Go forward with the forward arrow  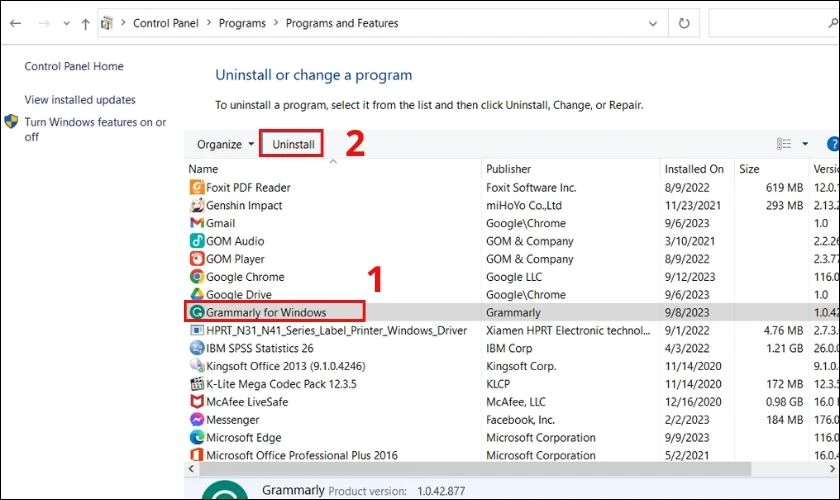[x=44, y=23]
